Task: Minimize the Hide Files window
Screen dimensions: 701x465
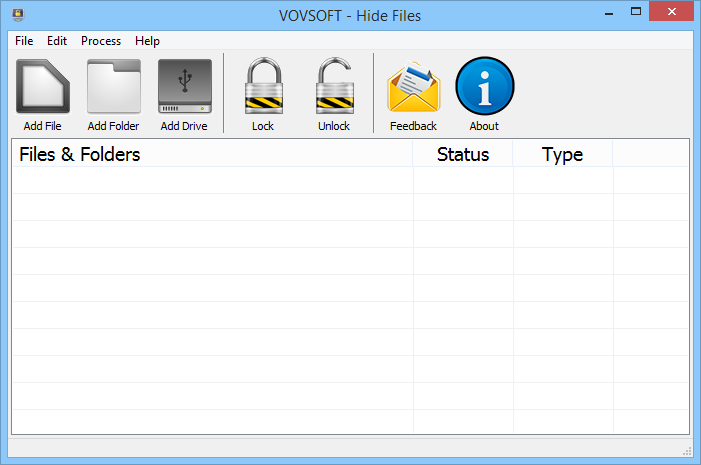Action: pos(608,12)
